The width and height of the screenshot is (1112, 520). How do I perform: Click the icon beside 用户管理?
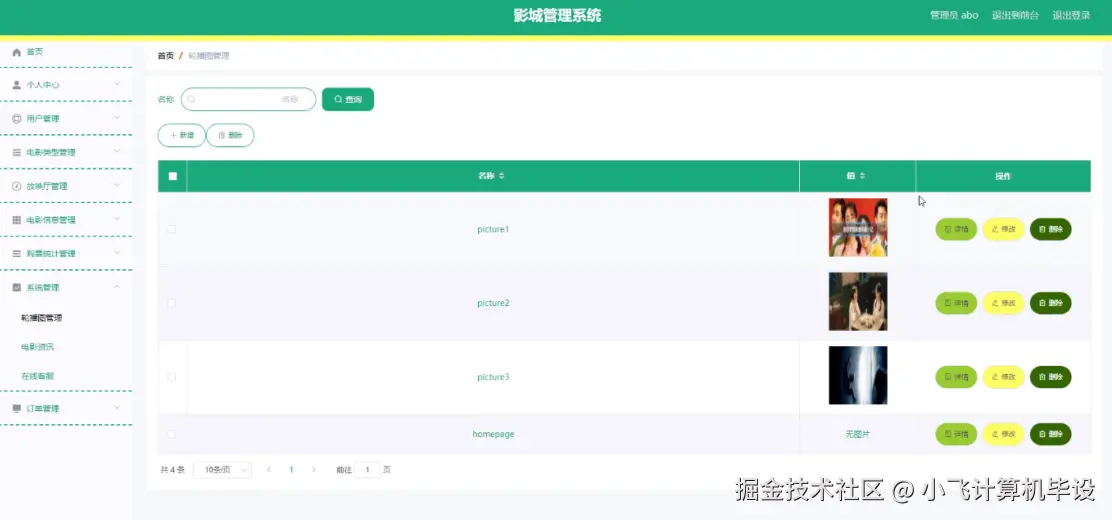coord(17,118)
